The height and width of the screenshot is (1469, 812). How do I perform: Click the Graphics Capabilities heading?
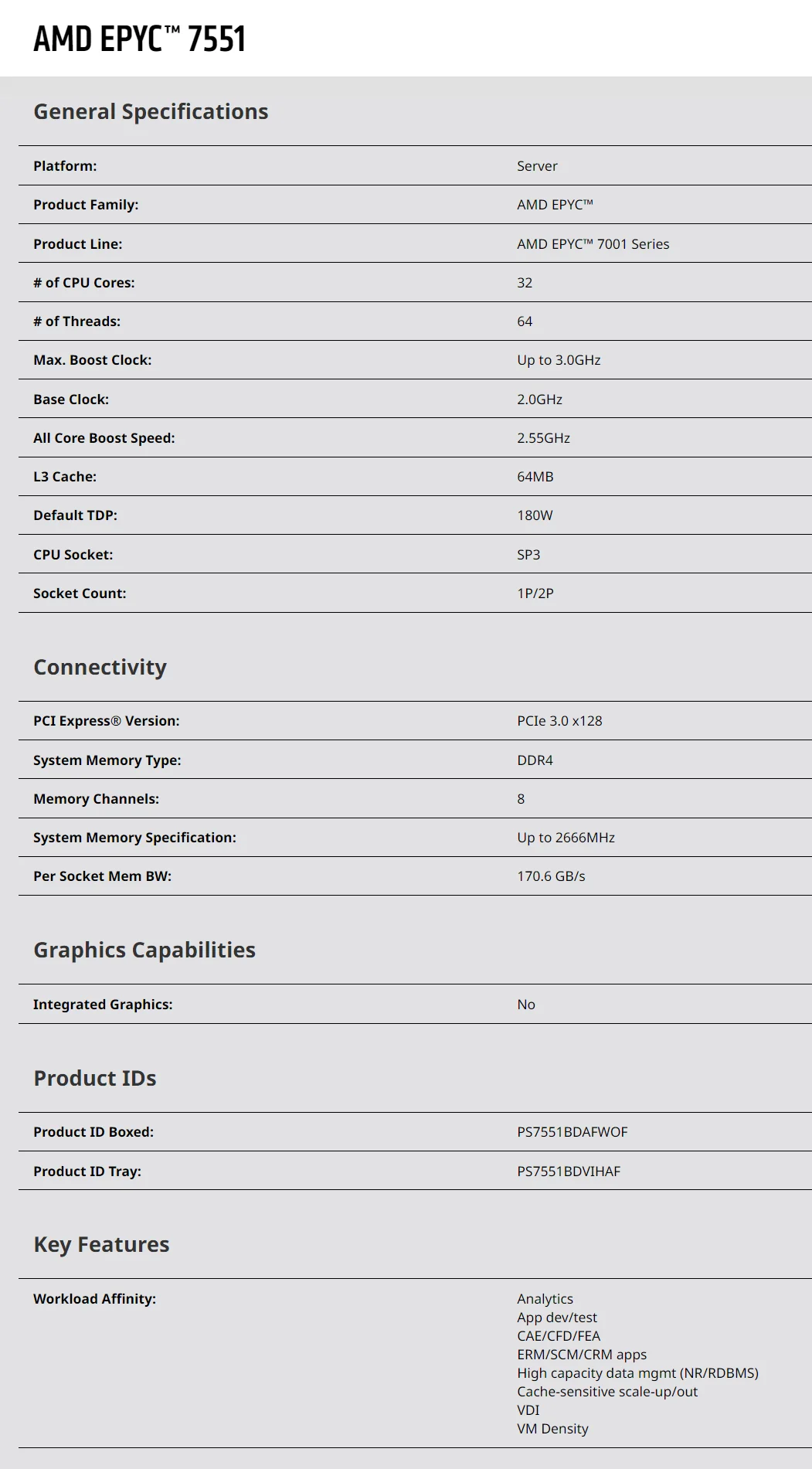[x=144, y=950]
